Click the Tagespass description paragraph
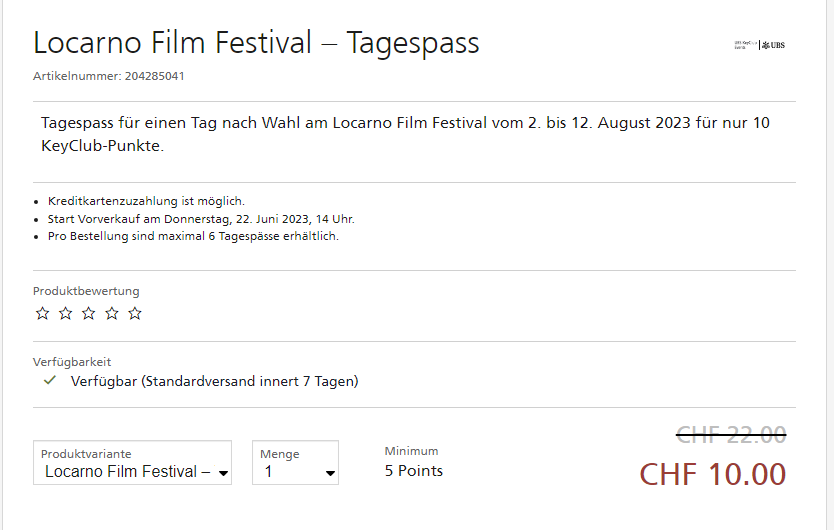This screenshot has width=834, height=530. point(405,134)
